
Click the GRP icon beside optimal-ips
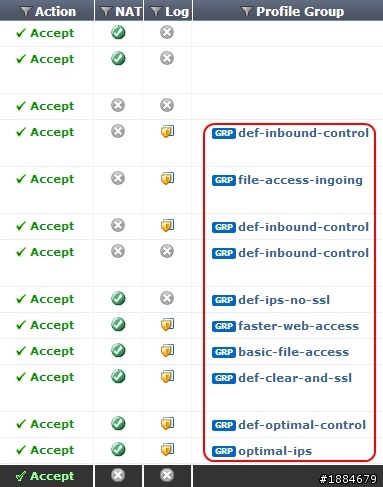(224, 451)
